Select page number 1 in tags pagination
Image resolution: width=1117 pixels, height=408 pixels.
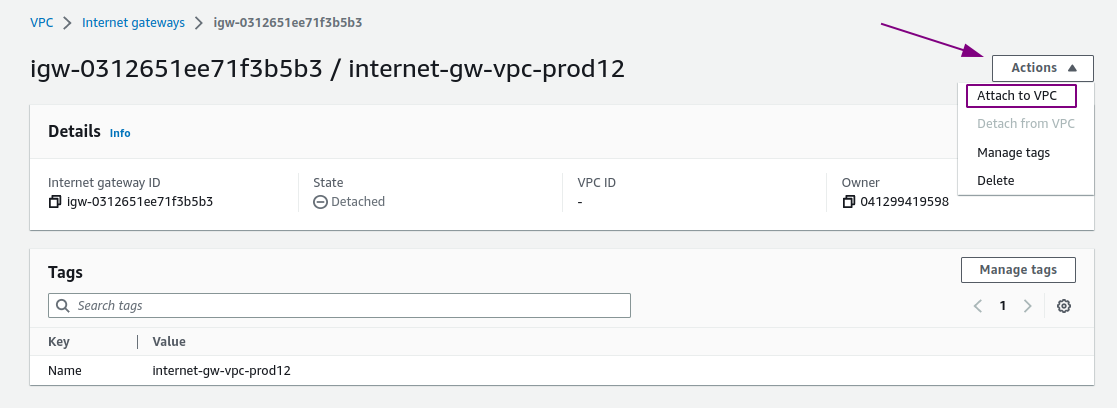[1002, 306]
